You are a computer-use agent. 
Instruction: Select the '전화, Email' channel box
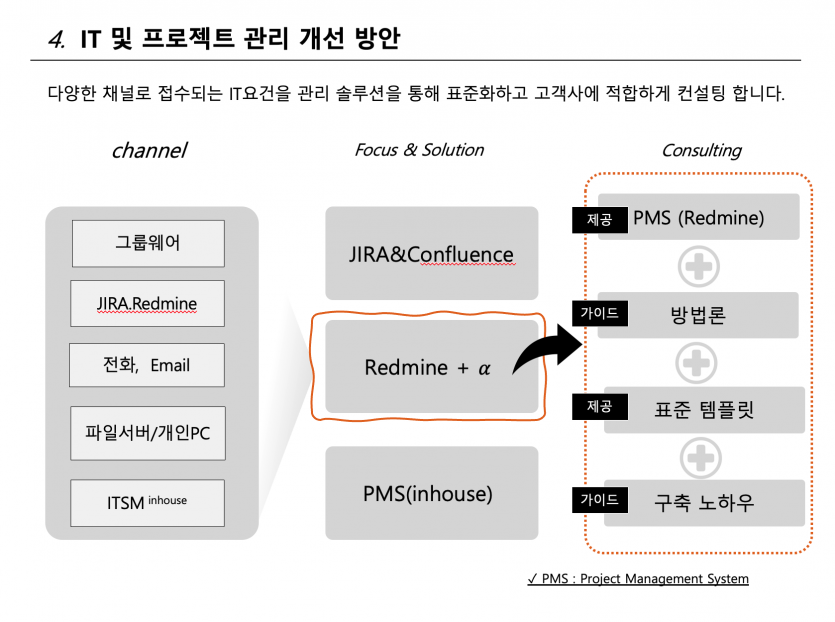pos(147,365)
